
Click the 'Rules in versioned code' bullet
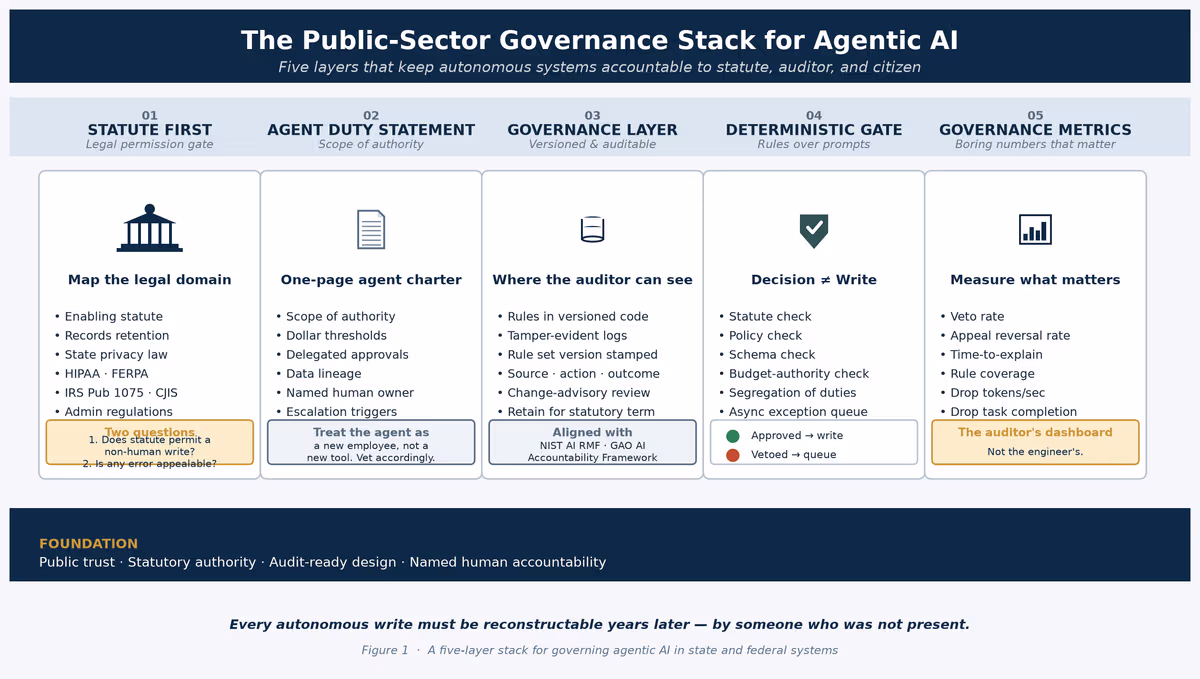572,317
